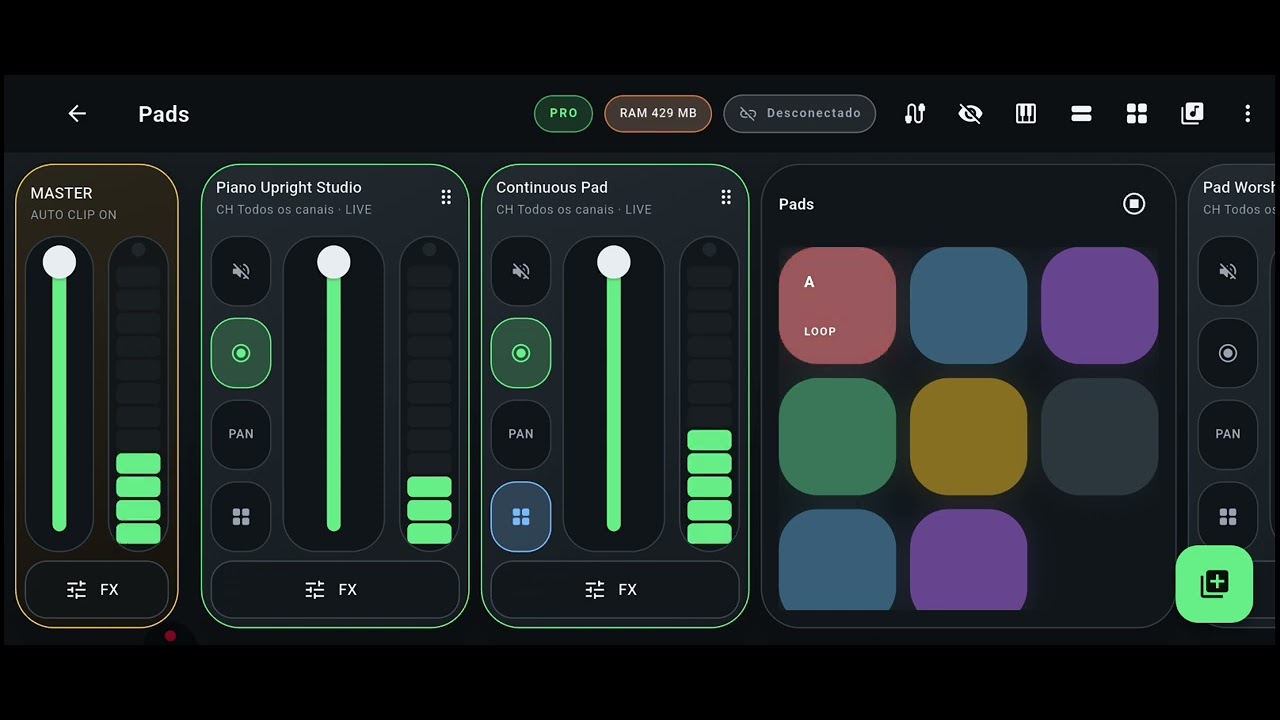The width and height of the screenshot is (1280, 720).
Task: Open the piano keyboard icon
Action: [1026, 114]
